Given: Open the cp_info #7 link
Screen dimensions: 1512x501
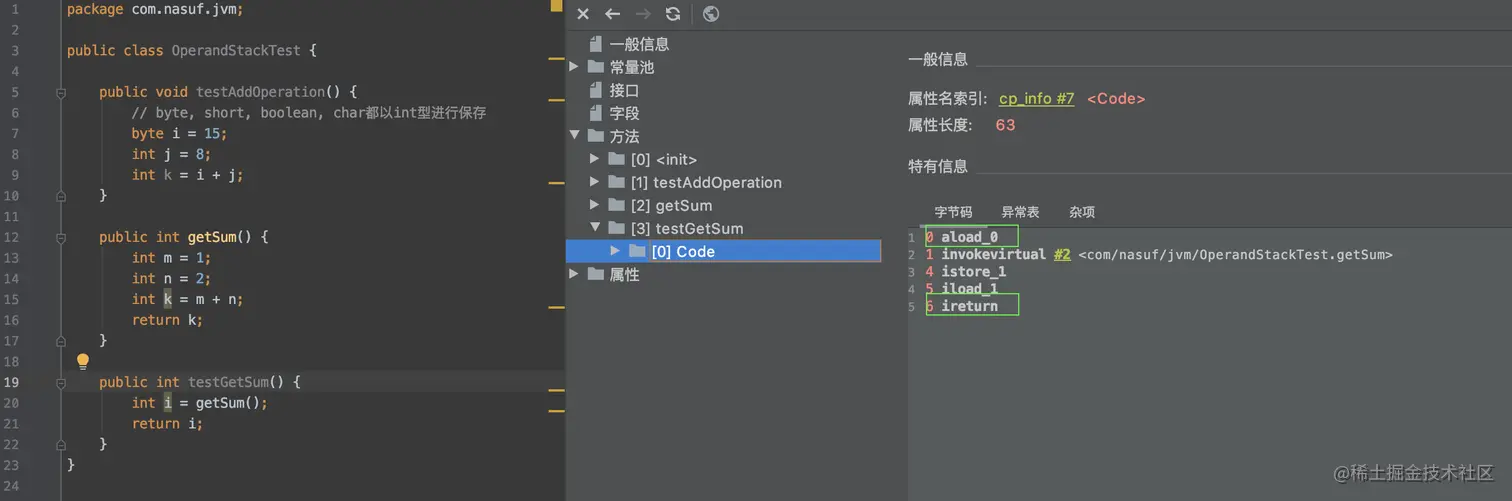Looking at the screenshot, I should [1037, 99].
